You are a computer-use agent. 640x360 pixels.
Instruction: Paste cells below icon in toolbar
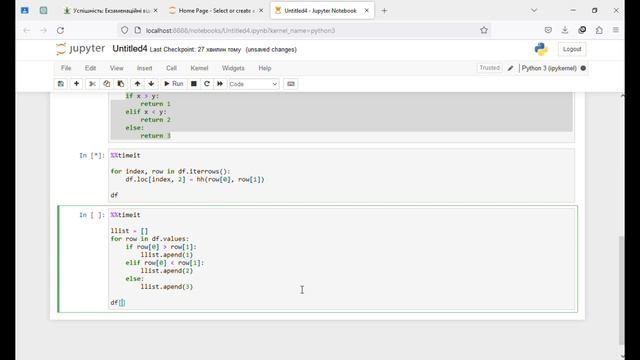click(121, 84)
